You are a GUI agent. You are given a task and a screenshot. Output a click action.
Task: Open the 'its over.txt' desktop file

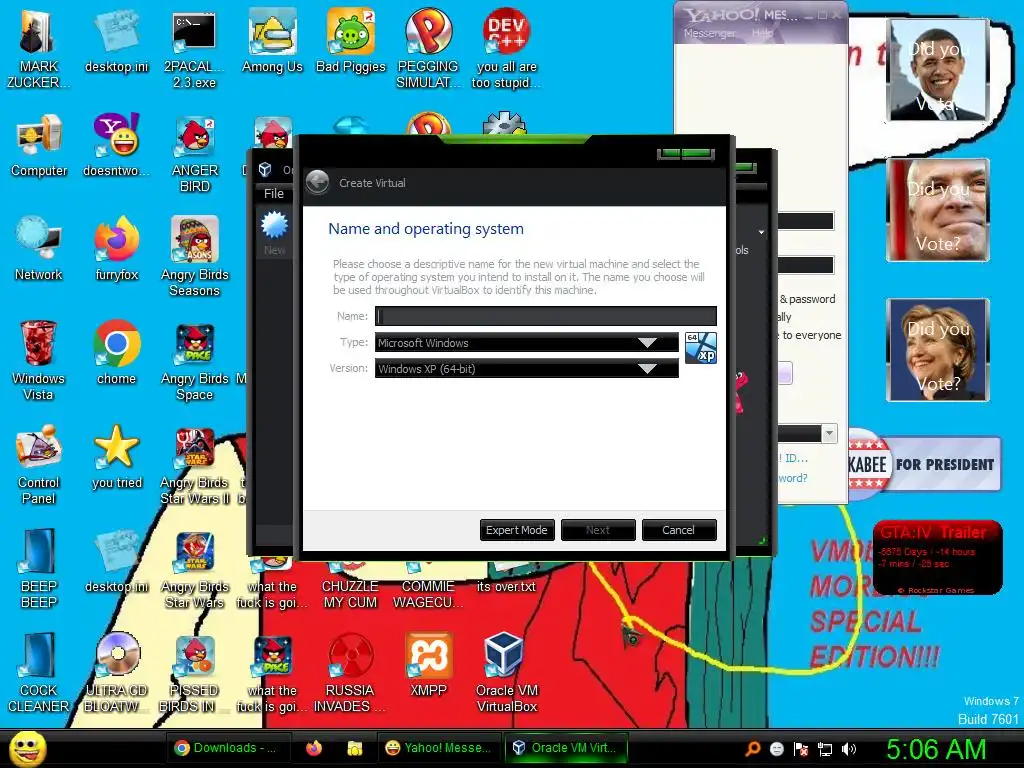point(506,586)
